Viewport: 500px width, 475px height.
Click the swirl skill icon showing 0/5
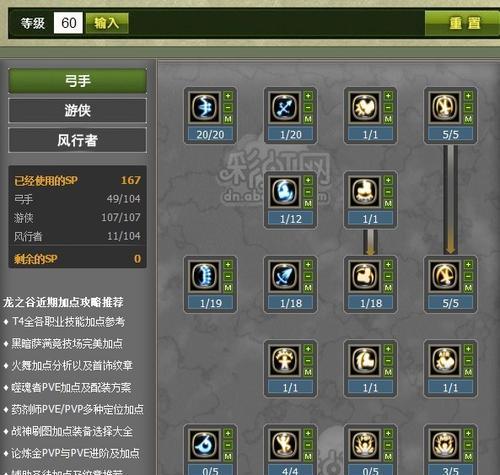tap(205, 445)
